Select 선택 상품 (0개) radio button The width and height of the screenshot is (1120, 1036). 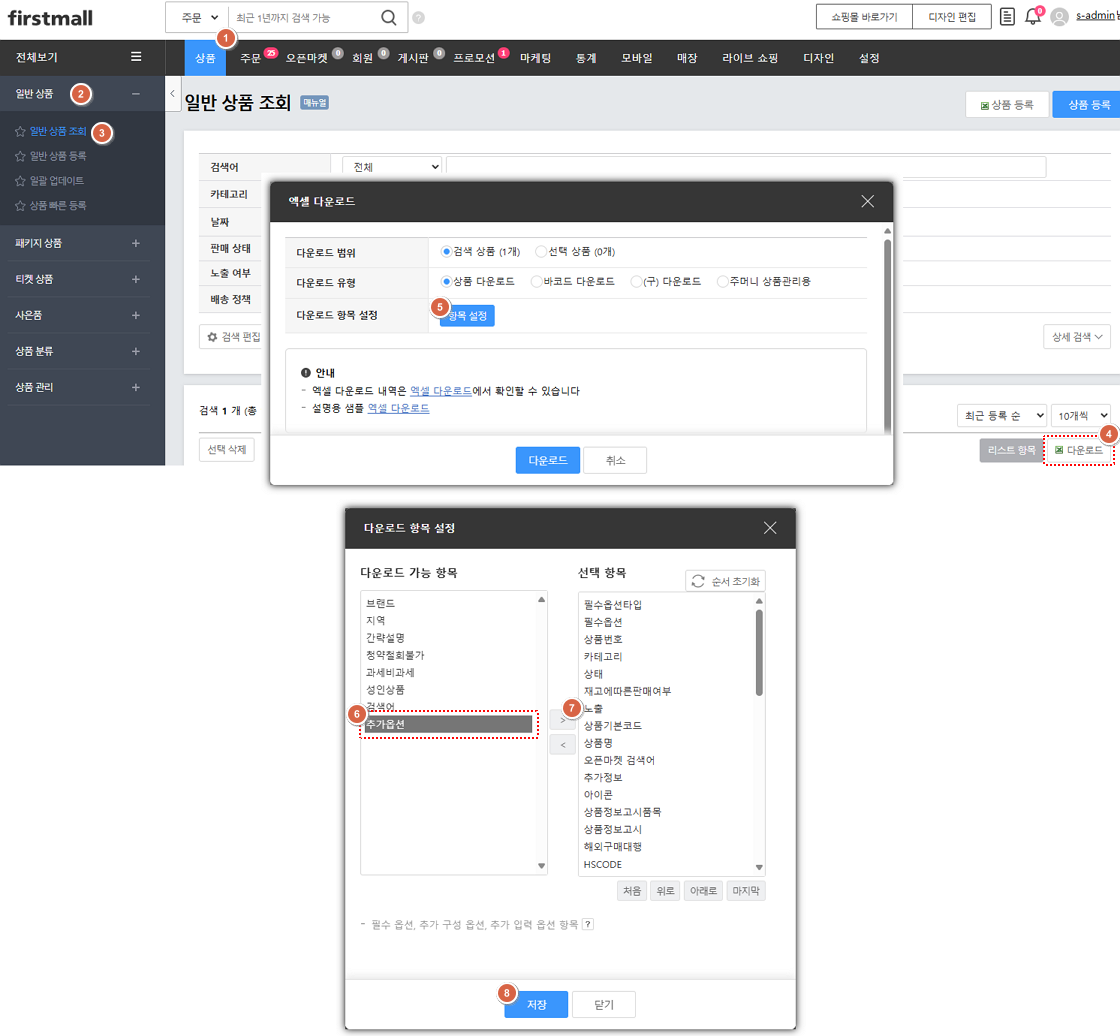point(541,251)
